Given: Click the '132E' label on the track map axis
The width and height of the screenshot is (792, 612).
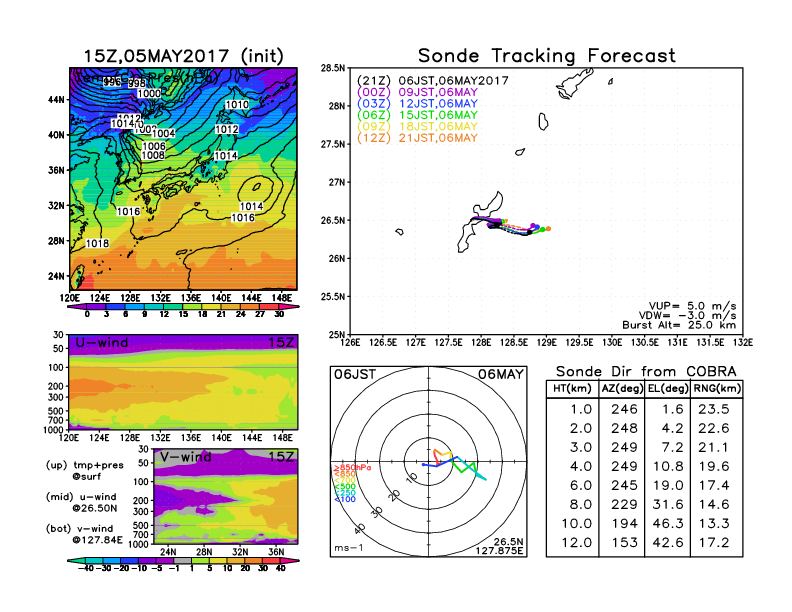Looking at the screenshot, I should point(742,343).
